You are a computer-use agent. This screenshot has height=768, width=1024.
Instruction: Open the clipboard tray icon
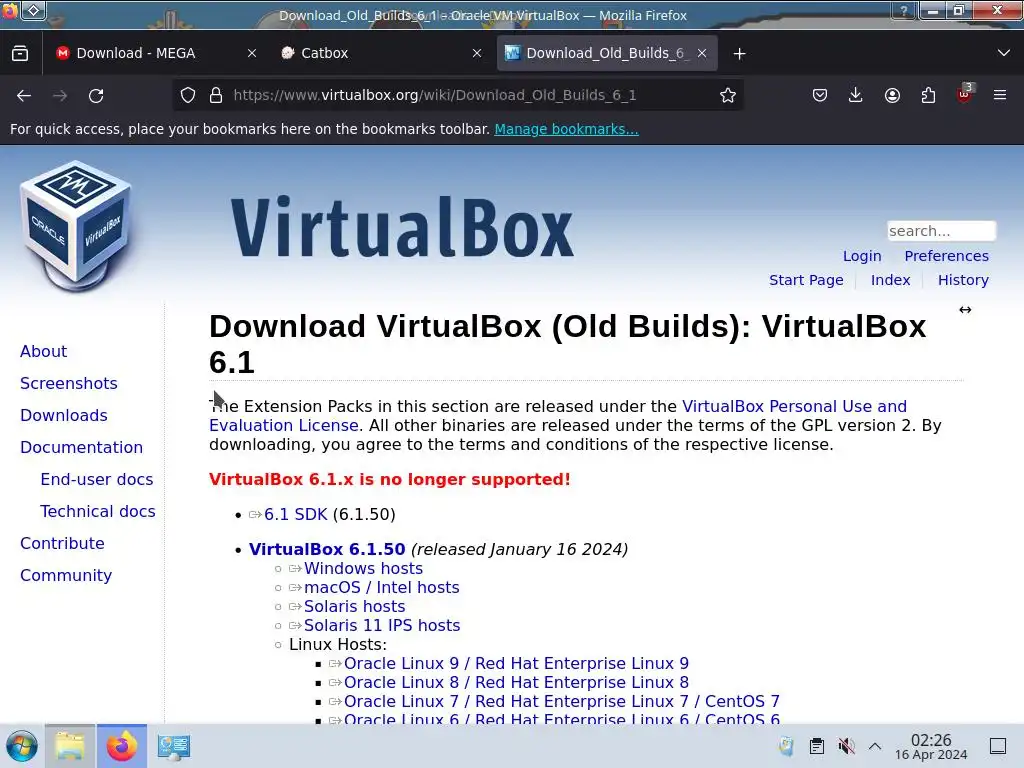click(x=816, y=746)
